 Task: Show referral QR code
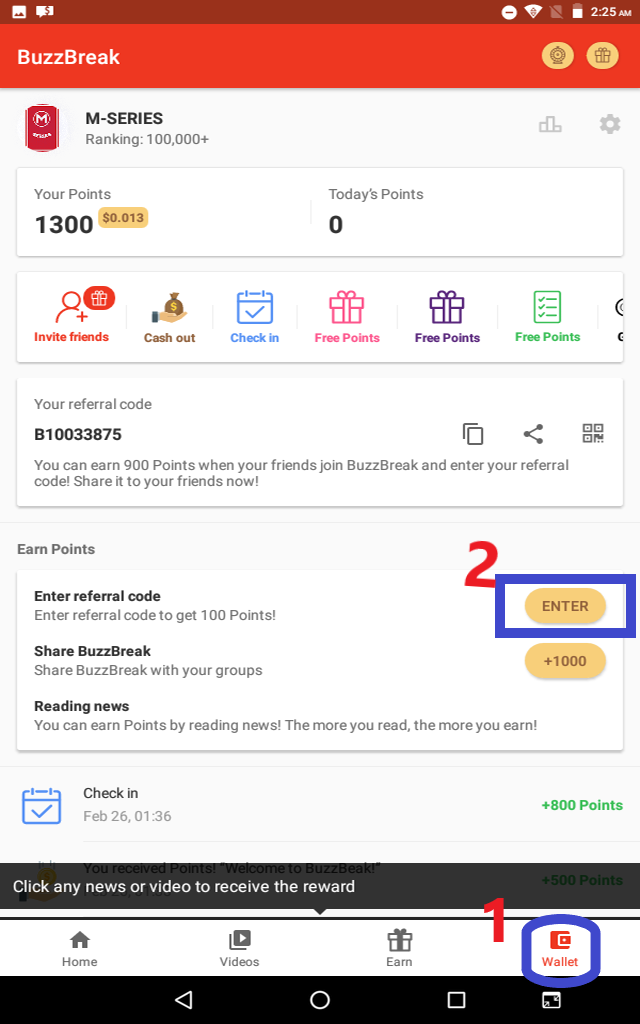593,434
